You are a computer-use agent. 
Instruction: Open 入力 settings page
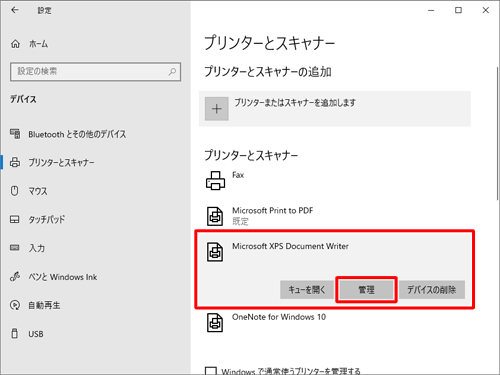(37, 248)
